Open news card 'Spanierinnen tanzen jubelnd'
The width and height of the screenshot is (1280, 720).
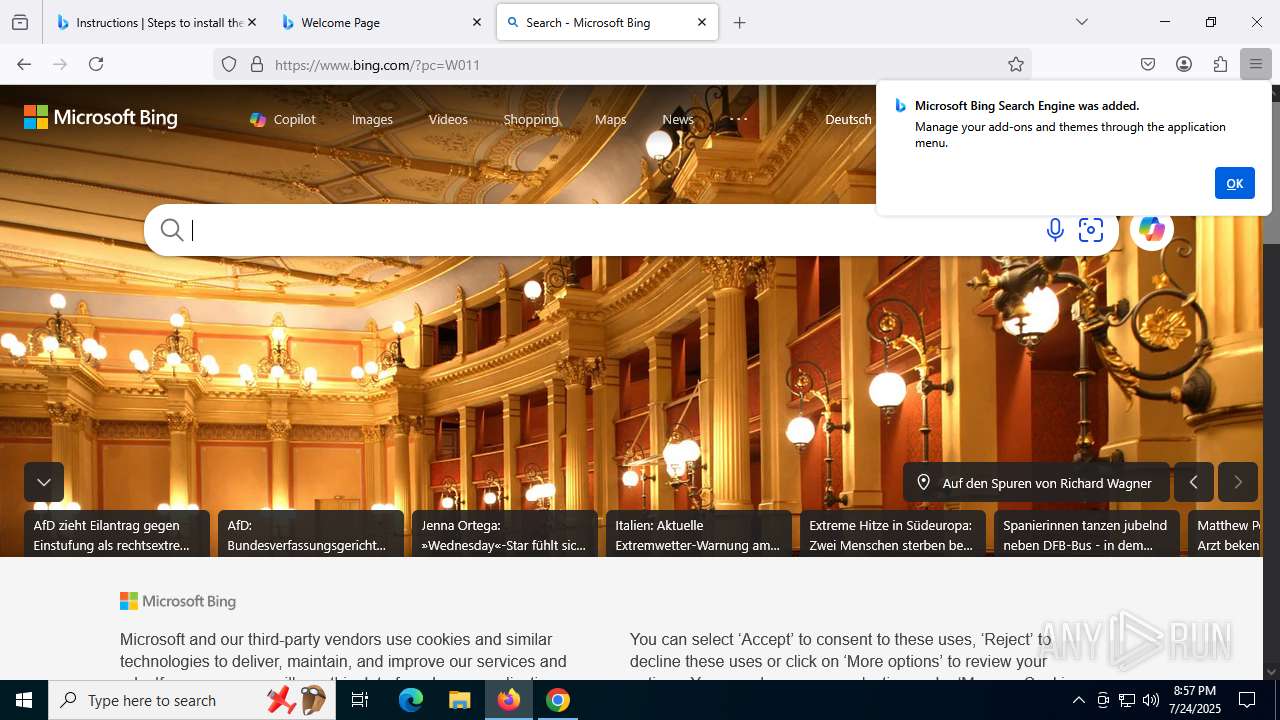[1087, 534]
